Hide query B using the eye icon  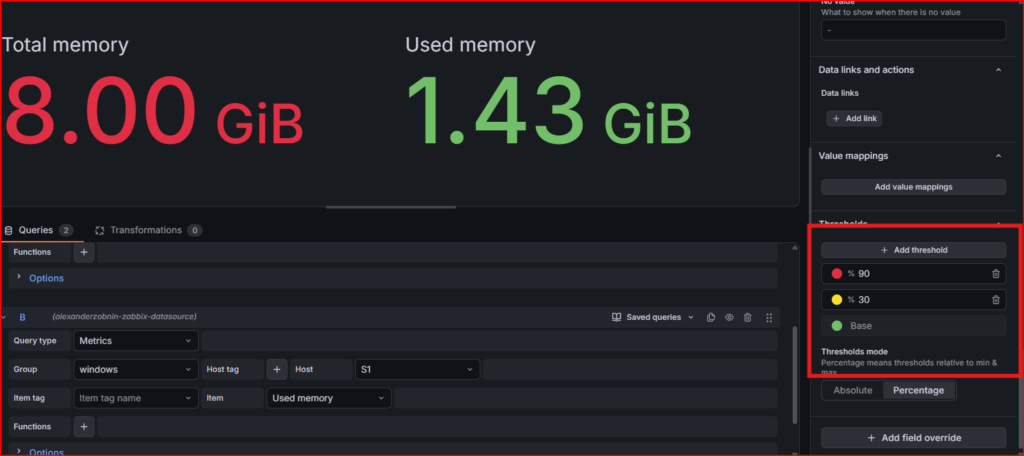coord(729,318)
